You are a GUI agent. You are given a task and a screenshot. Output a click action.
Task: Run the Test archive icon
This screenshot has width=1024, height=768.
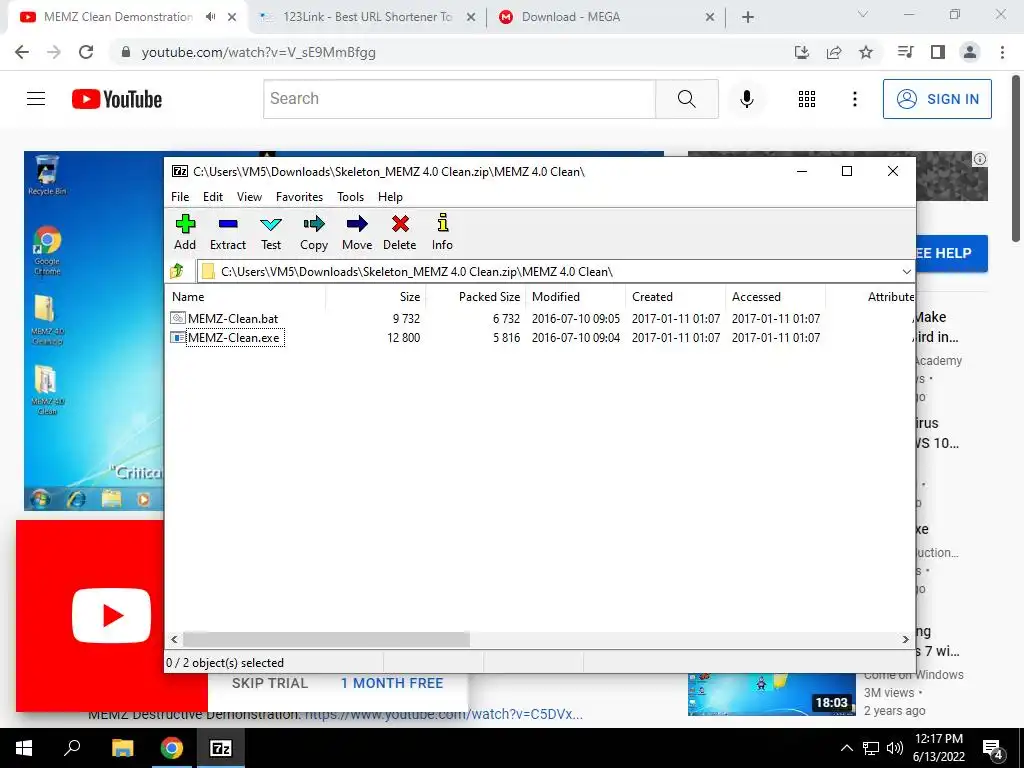(271, 232)
